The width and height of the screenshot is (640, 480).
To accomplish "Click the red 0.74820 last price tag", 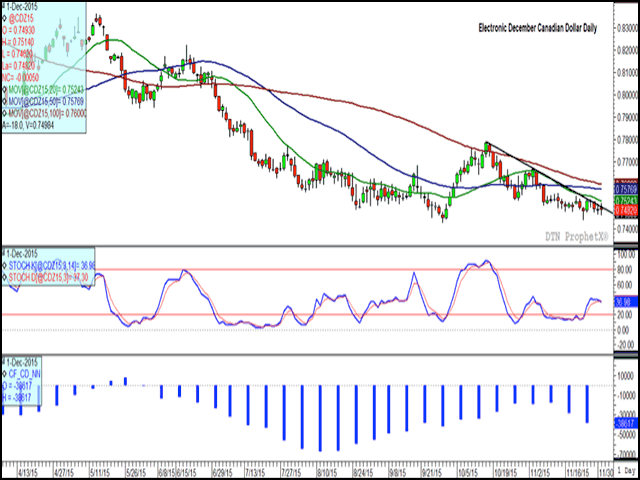I will coord(623,211).
